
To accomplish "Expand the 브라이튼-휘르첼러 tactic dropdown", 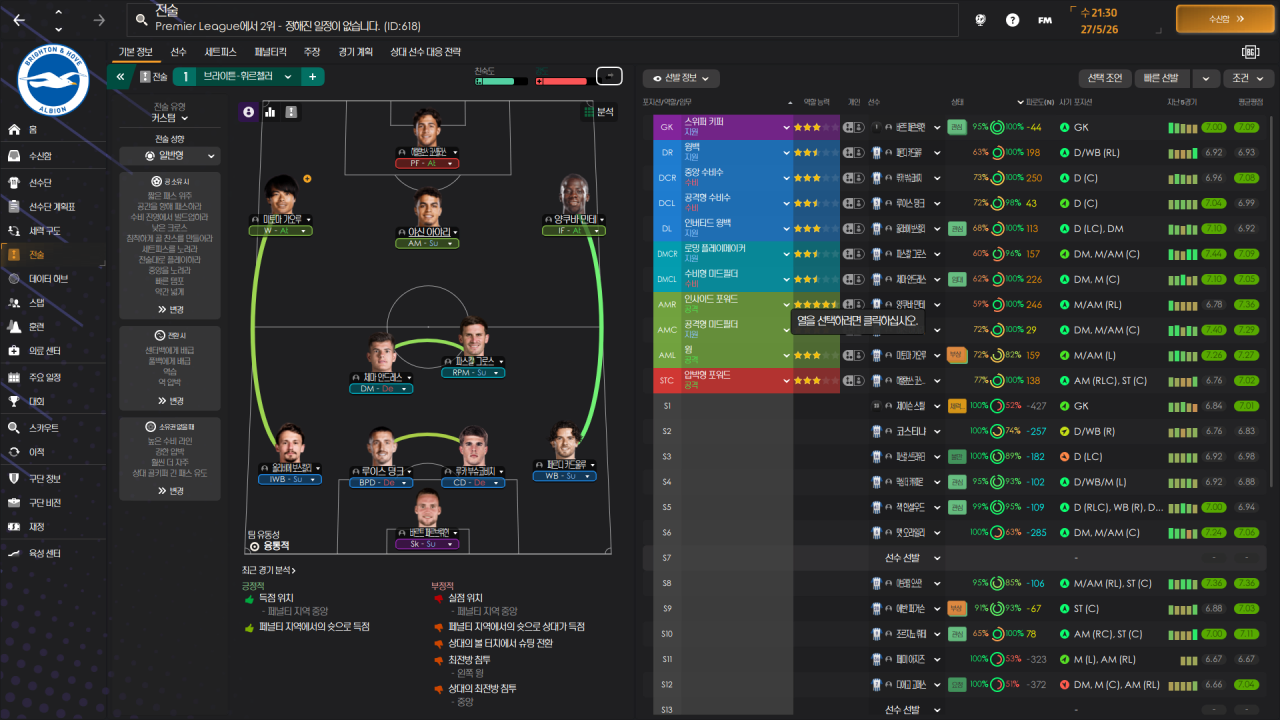I will pyautogui.click(x=288, y=77).
